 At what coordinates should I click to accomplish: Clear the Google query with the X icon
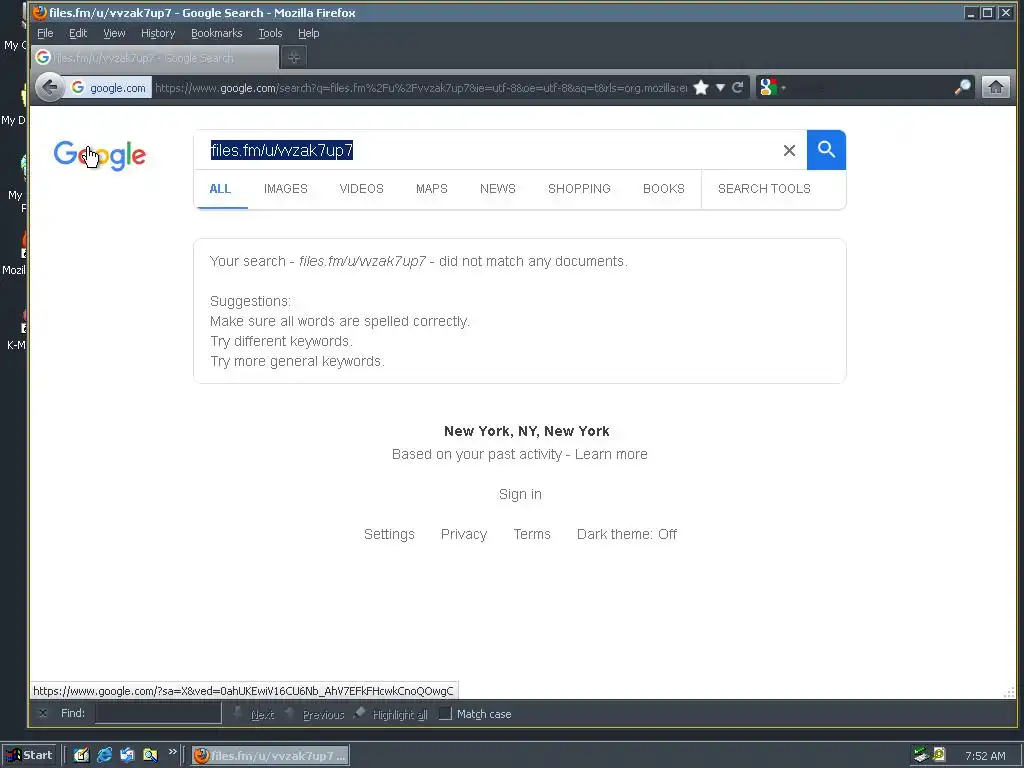pyautogui.click(x=789, y=151)
